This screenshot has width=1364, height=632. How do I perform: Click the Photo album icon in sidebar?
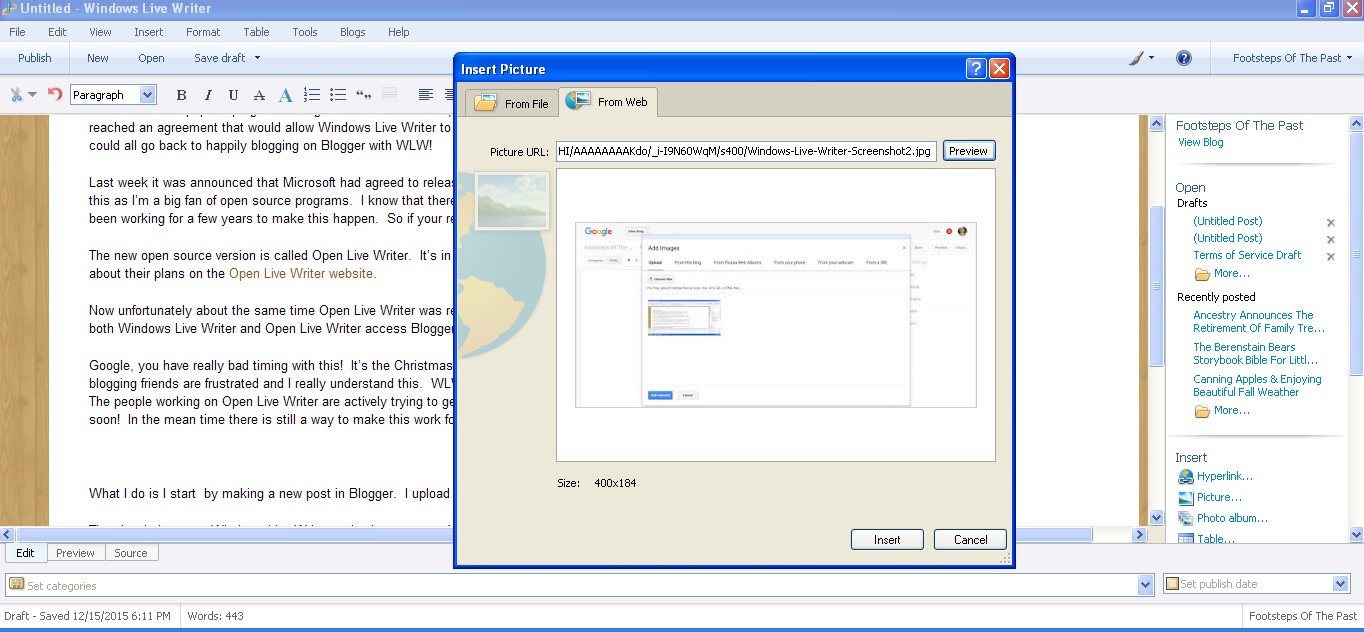tap(1186, 519)
